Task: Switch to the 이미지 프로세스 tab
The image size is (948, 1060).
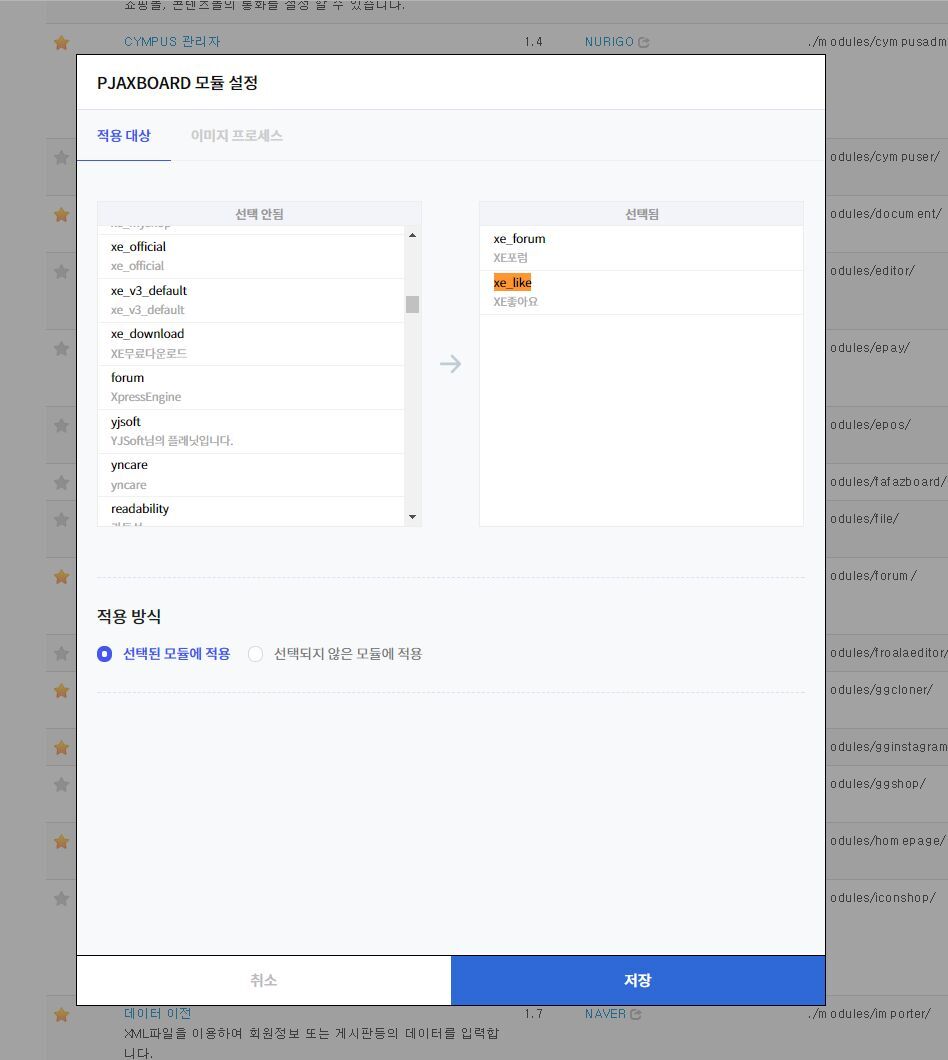Action: click(x=237, y=135)
